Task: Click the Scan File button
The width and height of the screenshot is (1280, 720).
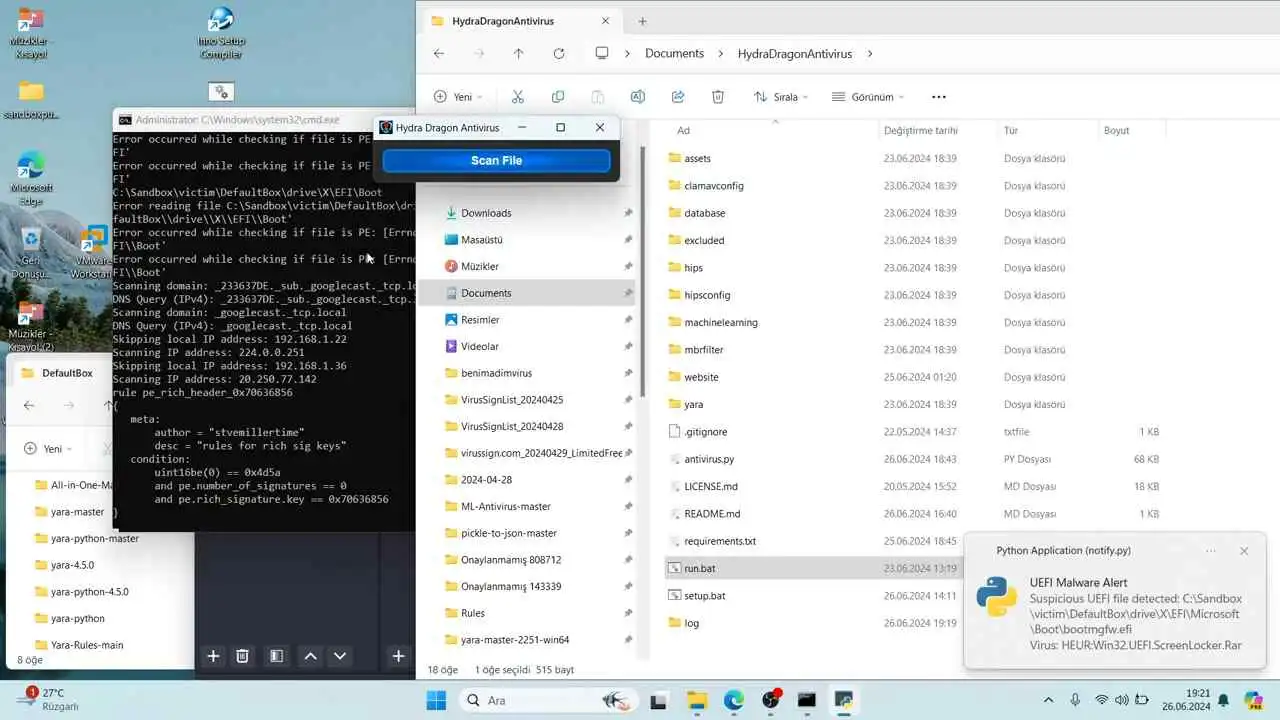Action: tap(496, 160)
